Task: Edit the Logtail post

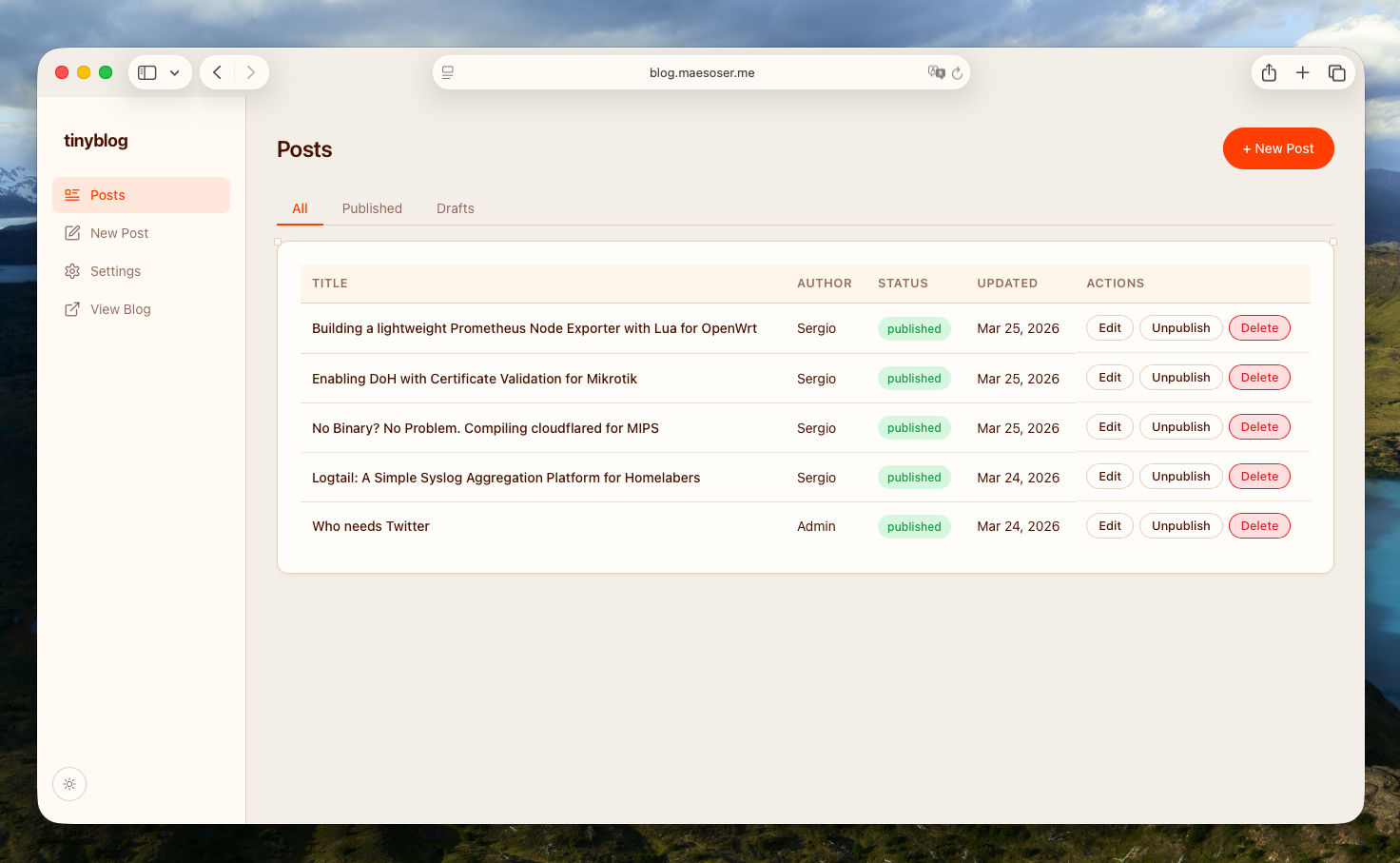Action: (x=1110, y=477)
